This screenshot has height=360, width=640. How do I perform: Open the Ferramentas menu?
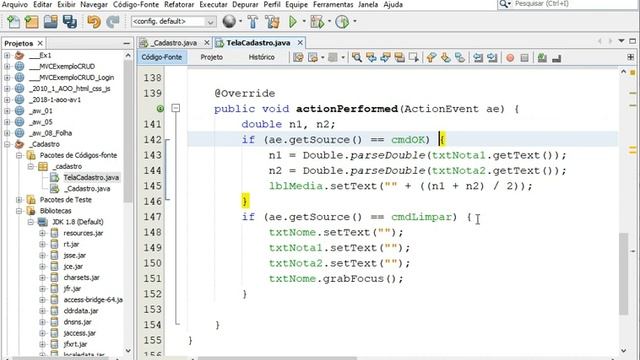(x=333, y=4)
